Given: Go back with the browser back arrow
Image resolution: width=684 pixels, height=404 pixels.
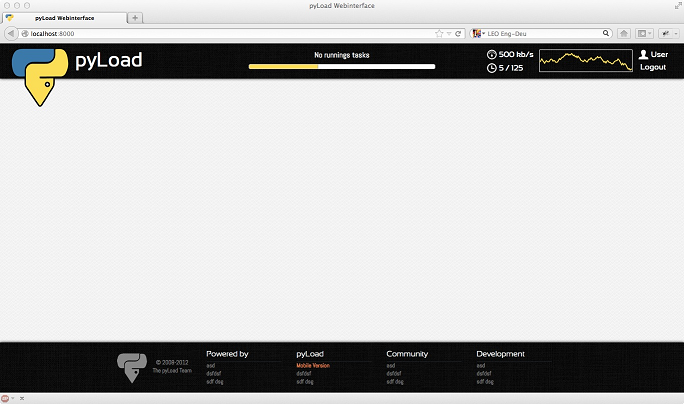Looking at the screenshot, I should (x=12, y=33).
